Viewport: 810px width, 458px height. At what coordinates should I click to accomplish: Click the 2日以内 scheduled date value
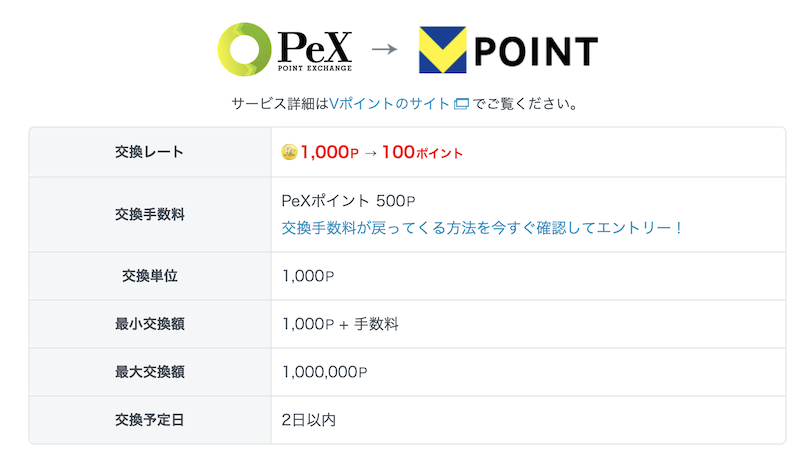[309, 420]
